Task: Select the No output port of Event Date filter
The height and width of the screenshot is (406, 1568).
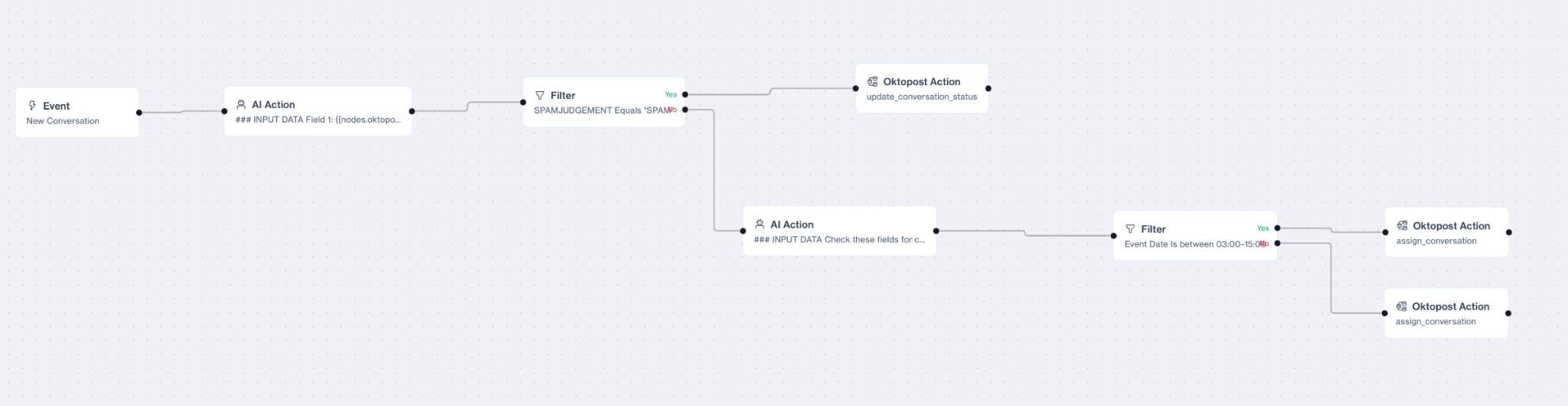Action: coord(1277,244)
